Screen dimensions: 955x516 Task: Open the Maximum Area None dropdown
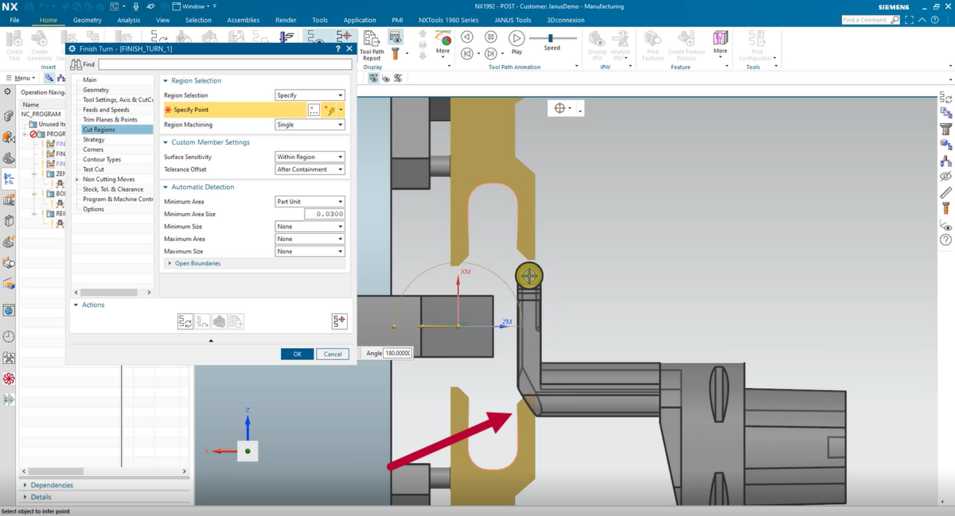[x=310, y=239]
